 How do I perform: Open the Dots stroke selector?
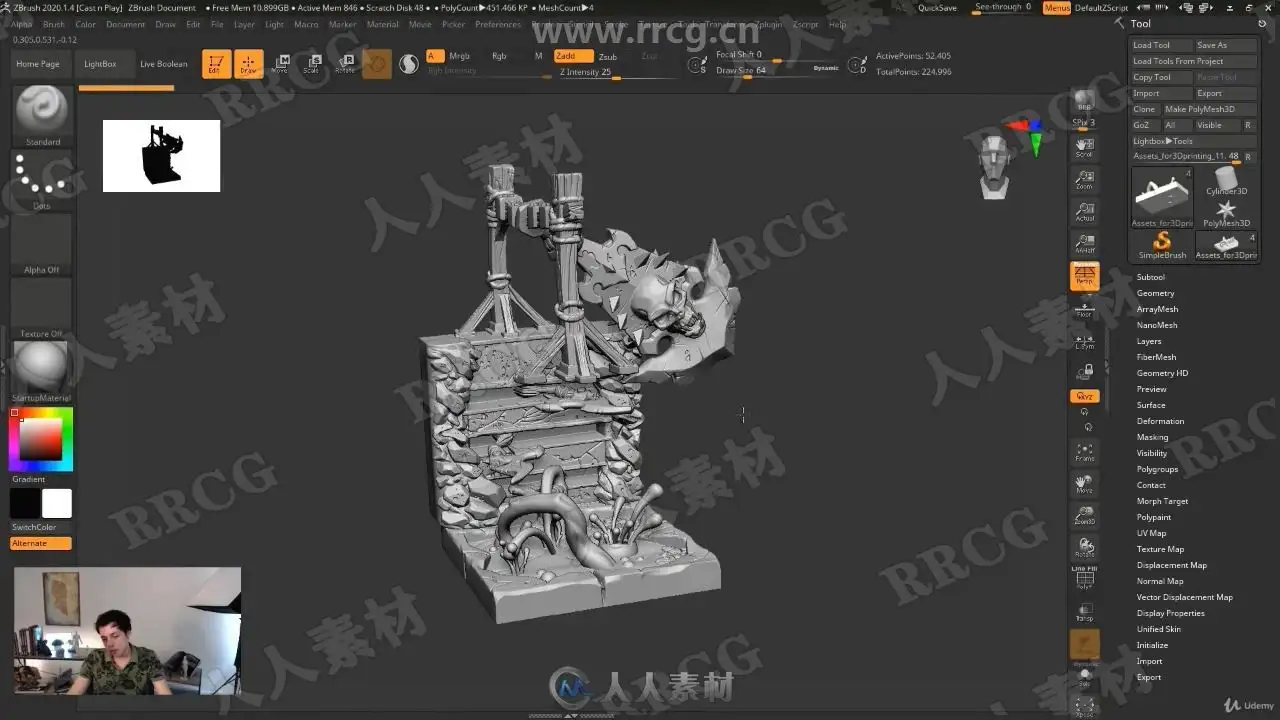tap(42, 179)
